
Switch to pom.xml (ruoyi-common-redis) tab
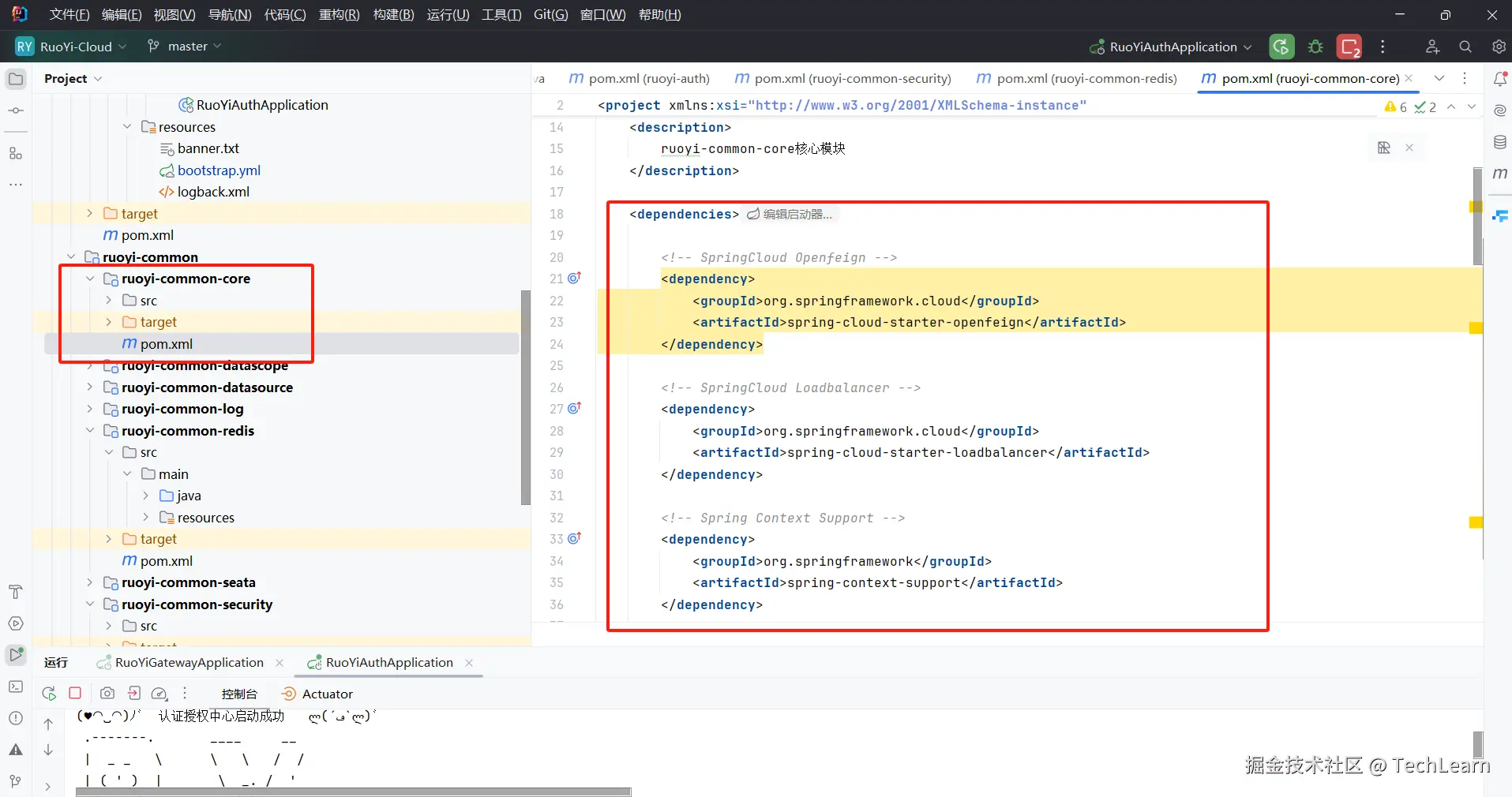1077,78
